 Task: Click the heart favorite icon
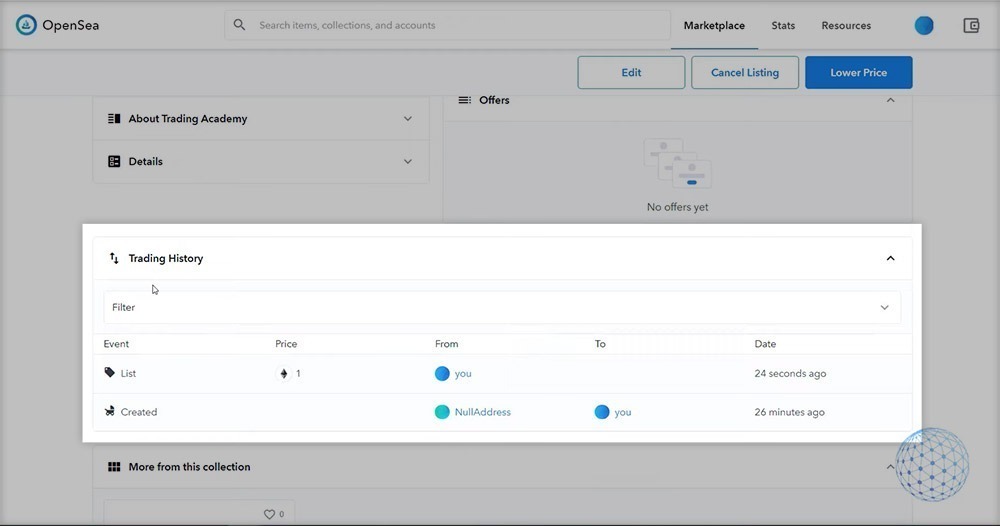pos(269,514)
